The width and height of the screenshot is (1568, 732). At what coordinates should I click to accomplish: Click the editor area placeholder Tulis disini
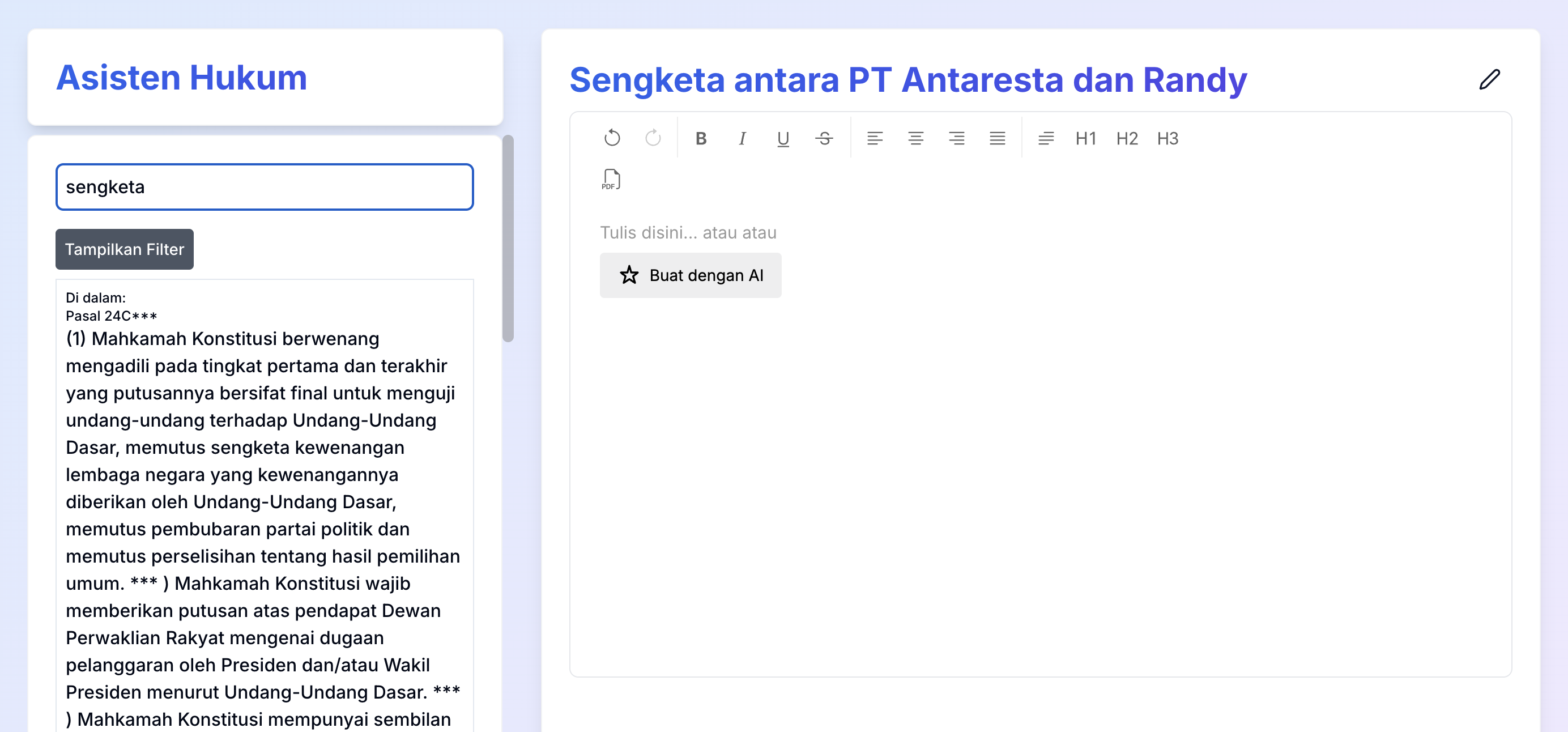pyautogui.click(x=688, y=233)
